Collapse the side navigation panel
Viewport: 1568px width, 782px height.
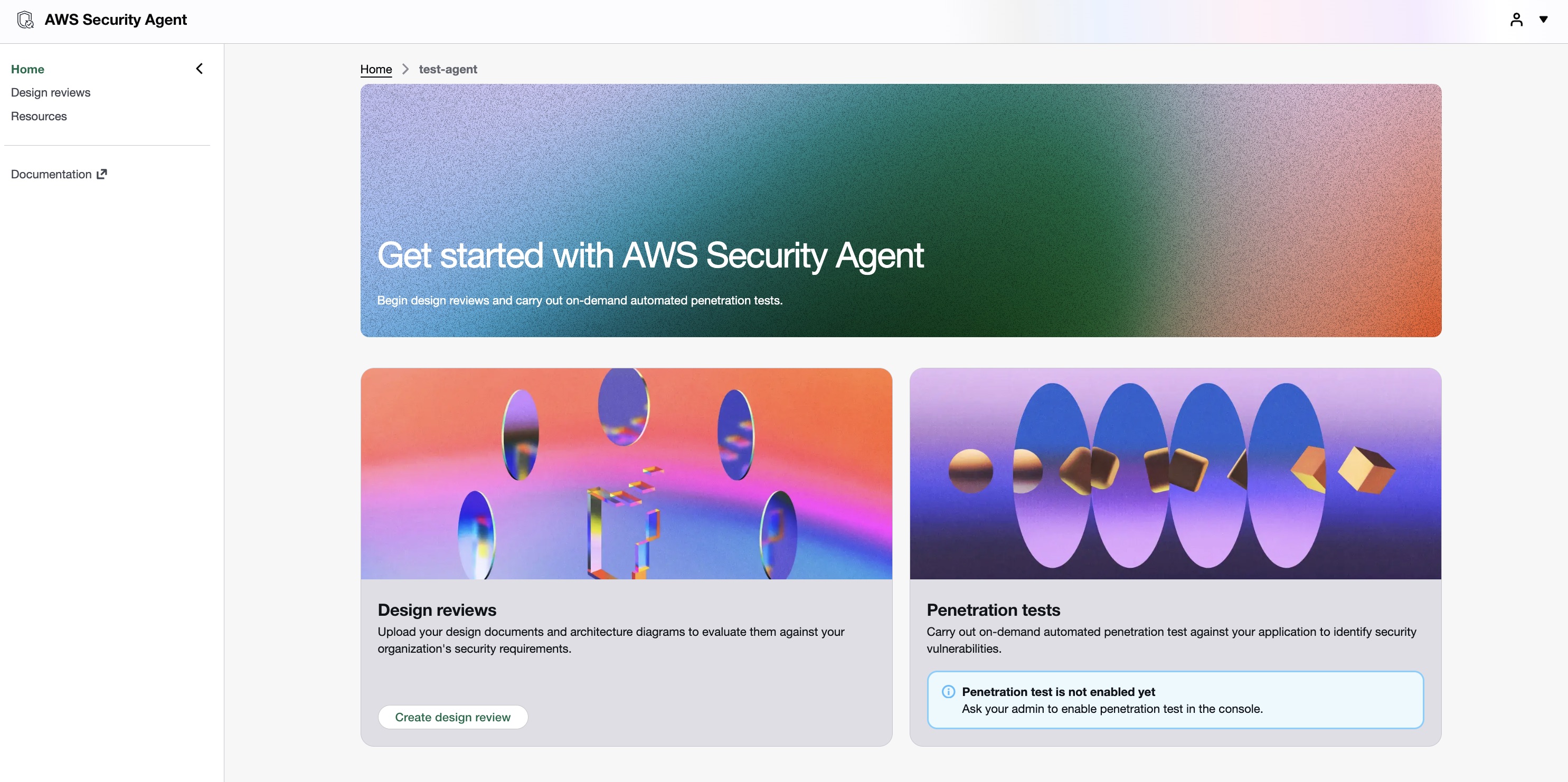pos(199,69)
